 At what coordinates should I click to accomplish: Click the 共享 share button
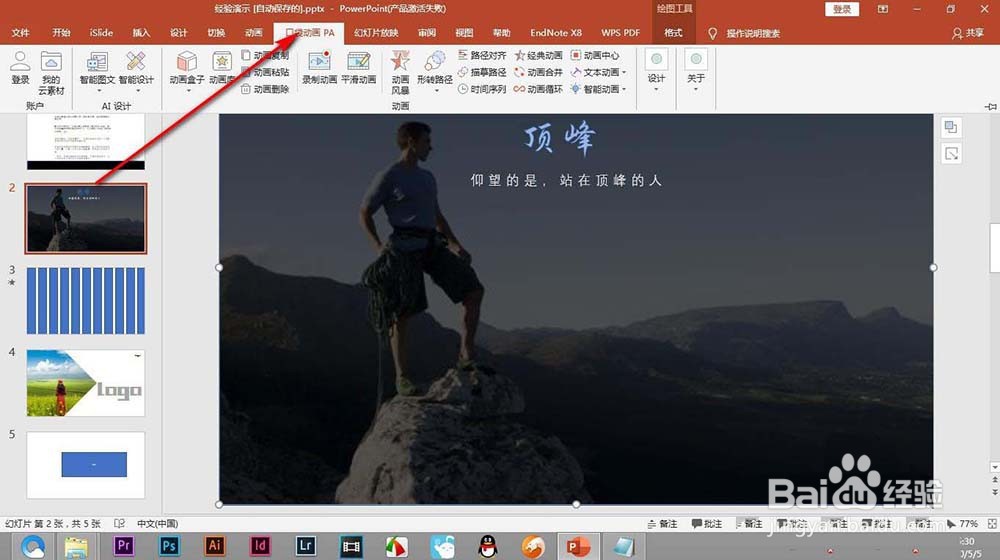pyautogui.click(x=968, y=33)
